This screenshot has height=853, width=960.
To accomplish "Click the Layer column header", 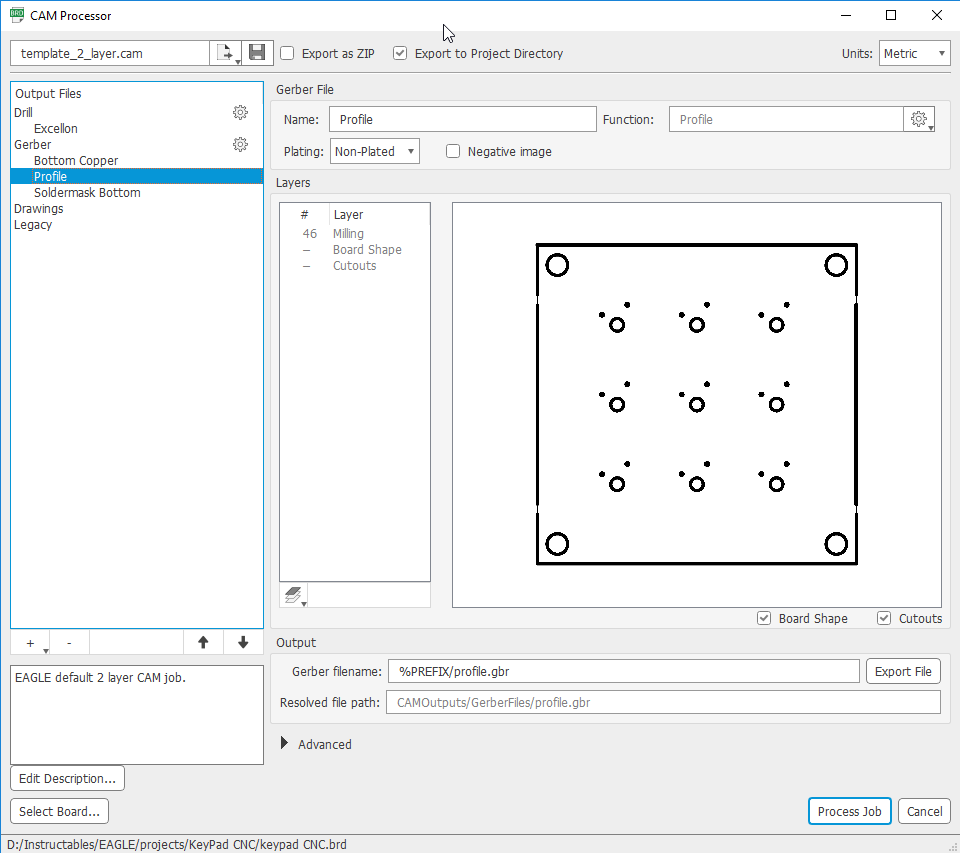I will tap(348, 214).
